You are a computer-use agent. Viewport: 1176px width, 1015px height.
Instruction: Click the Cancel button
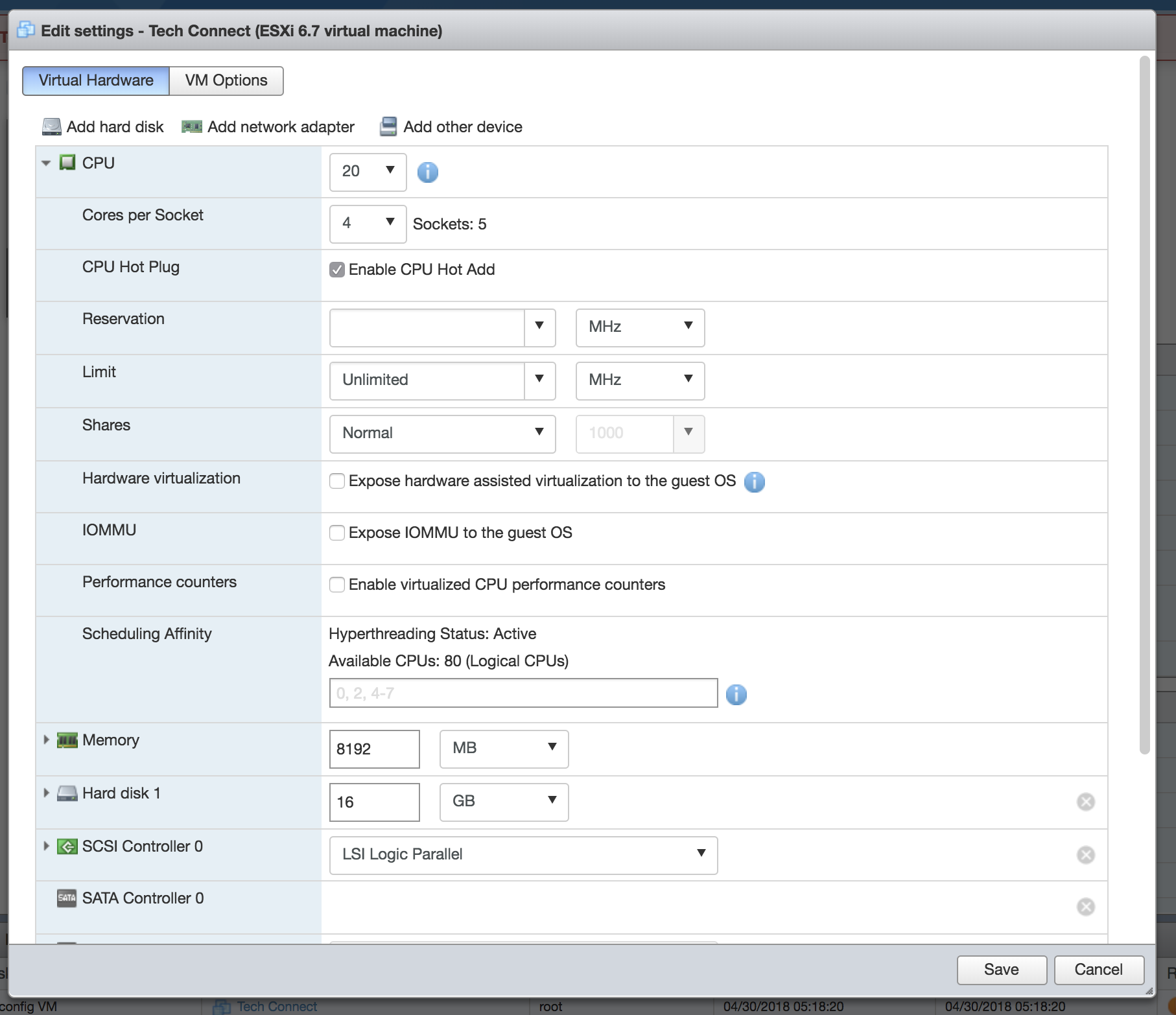pos(1099,970)
